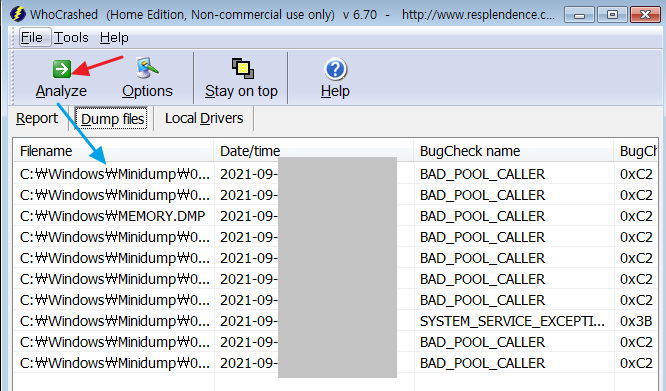666x391 pixels.
Task: Sort by the Date/time column header
Action: (x=313, y=151)
